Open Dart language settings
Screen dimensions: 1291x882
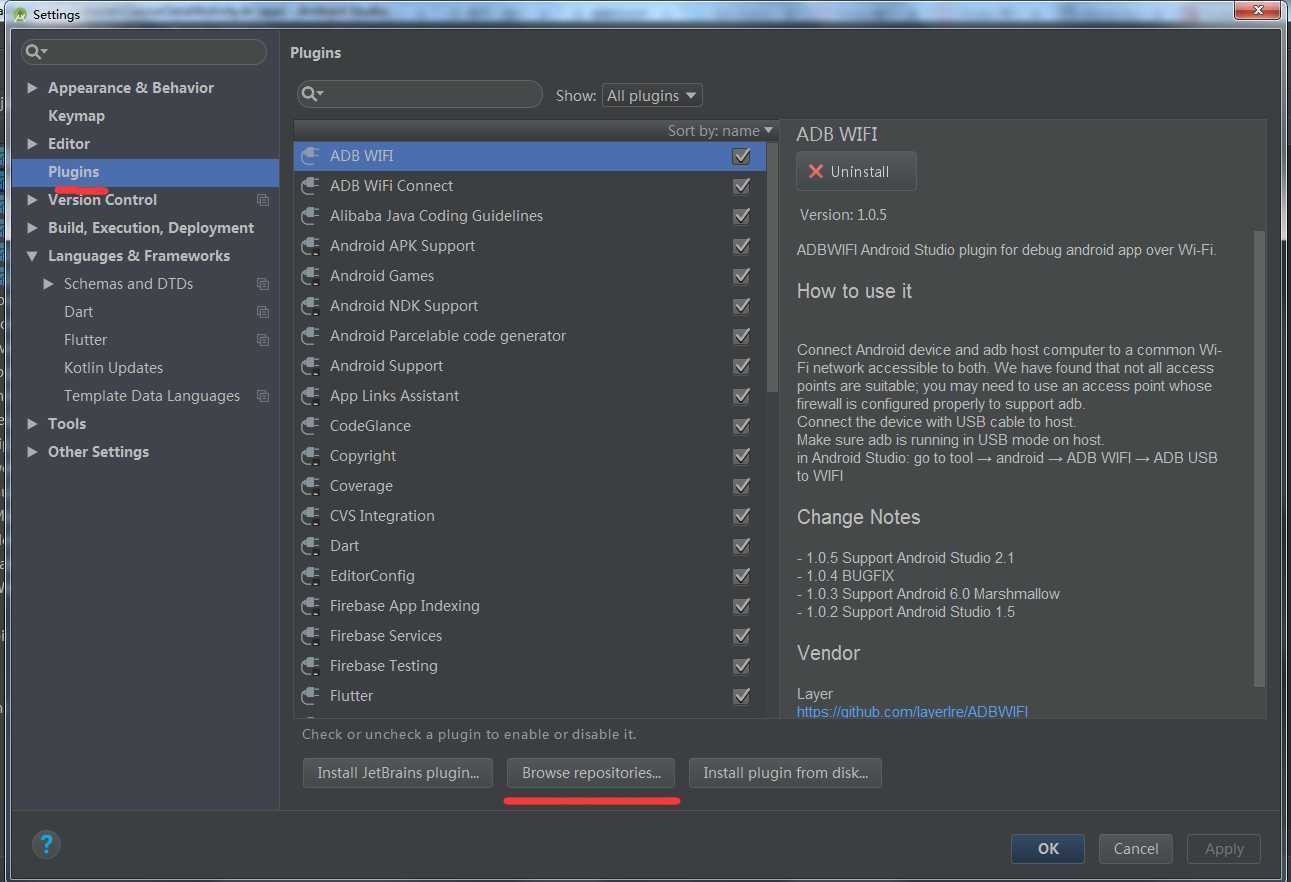(78, 312)
